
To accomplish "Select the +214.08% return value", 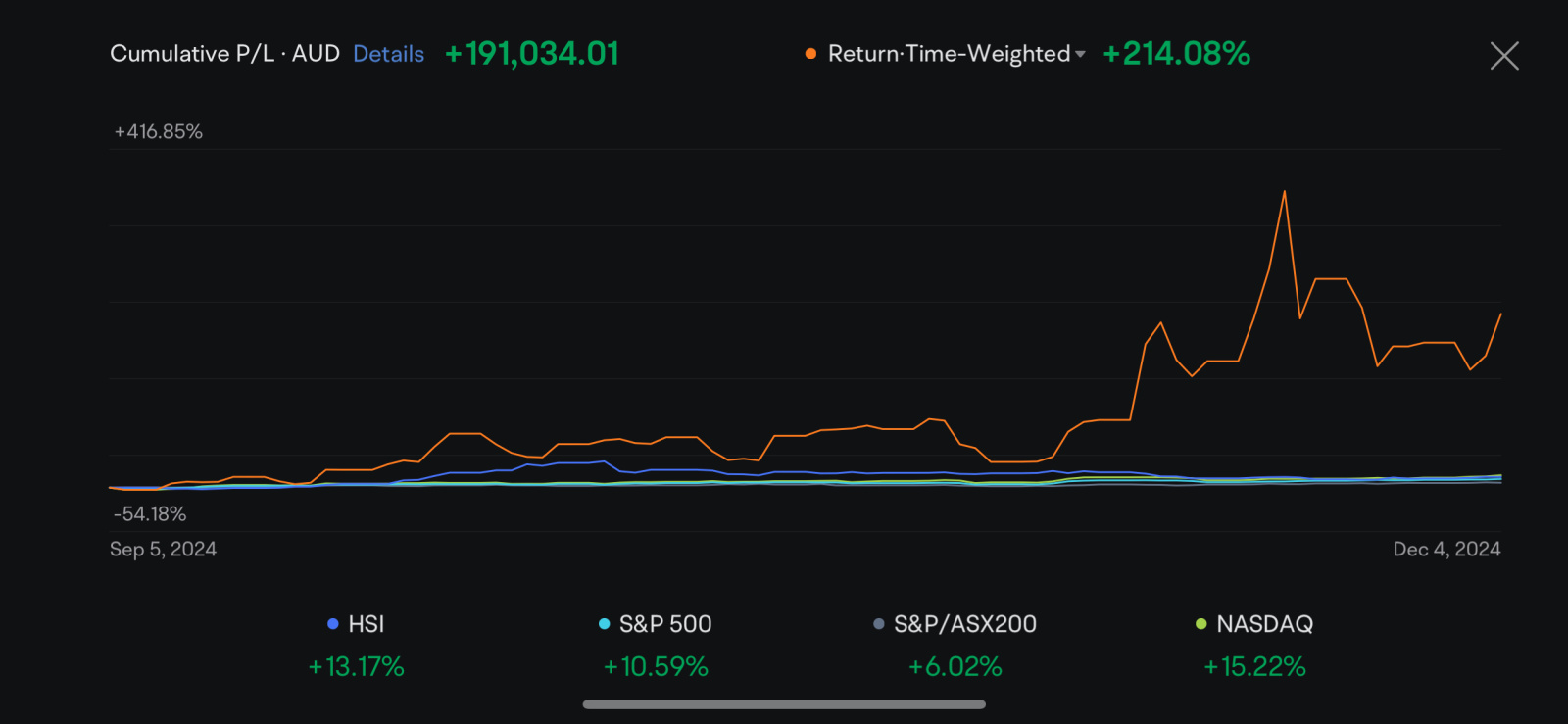I will pyautogui.click(x=1176, y=54).
